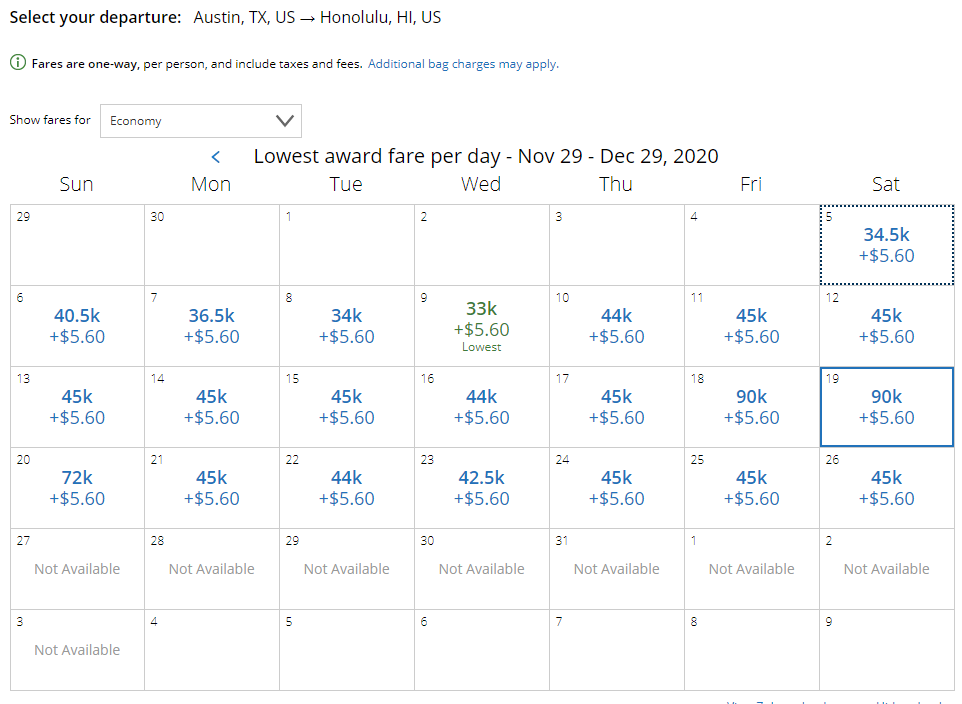Click the highlighted Dec 19 90k fare
This screenshot has width=962, height=704.
pyautogui.click(x=887, y=407)
